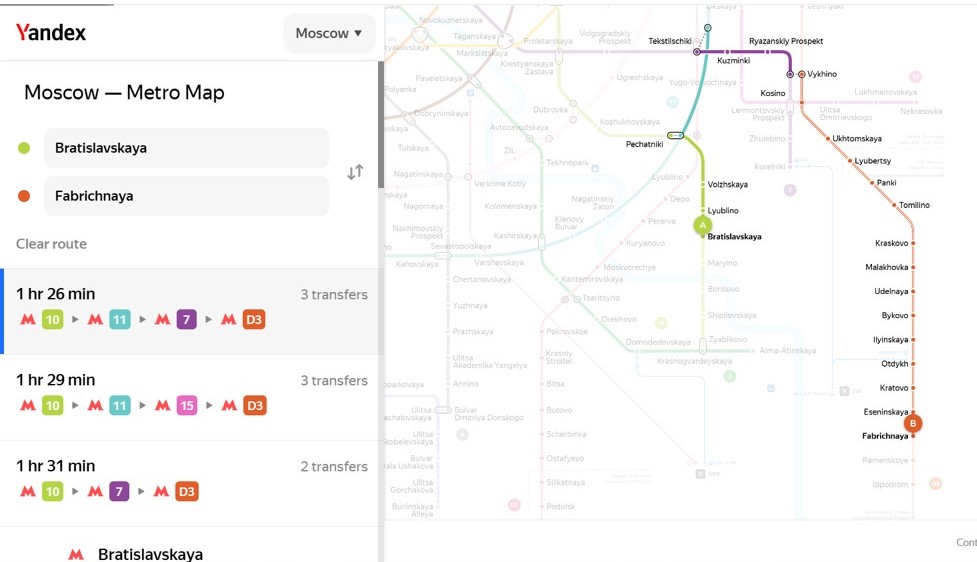The image size is (977, 562).
Task: Select the 1 hr 31 min two-transfer route
Action: pyautogui.click(x=191, y=483)
